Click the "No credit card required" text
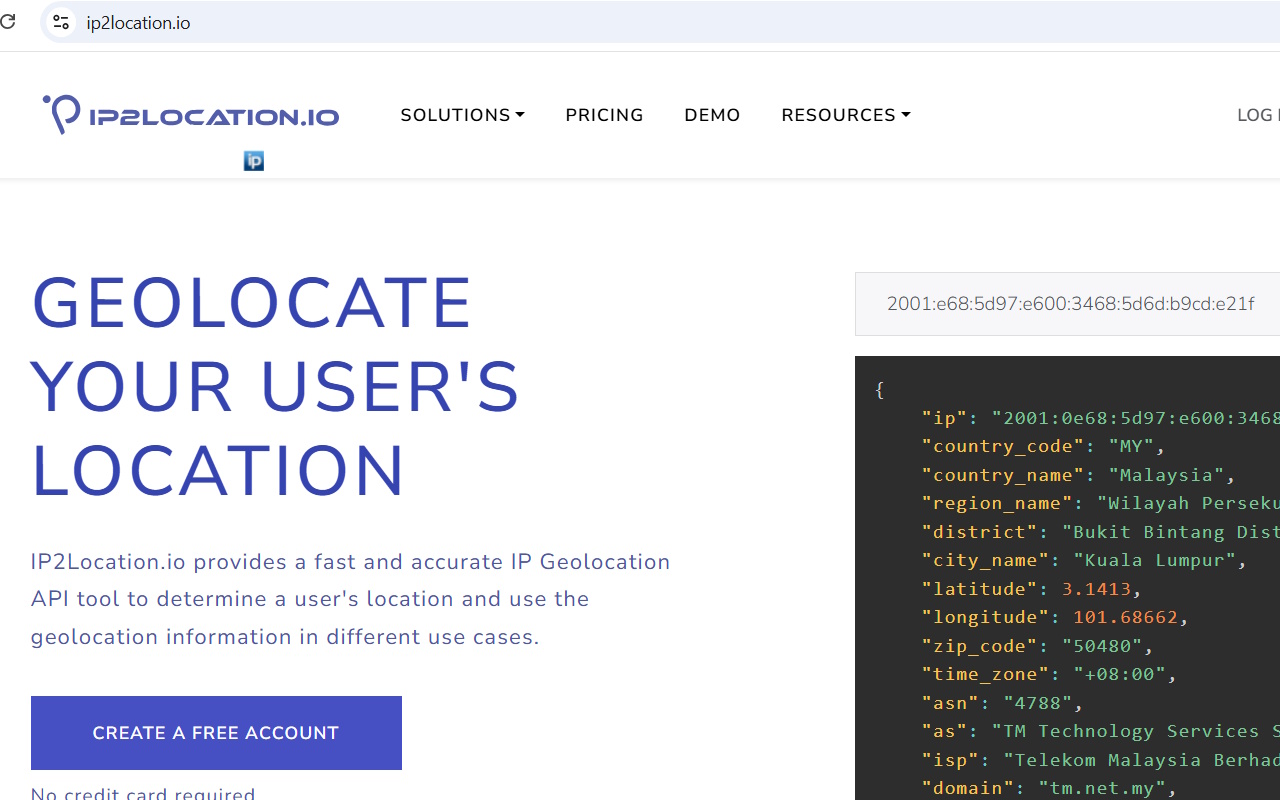The width and height of the screenshot is (1280, 800). tap(142, 792)
